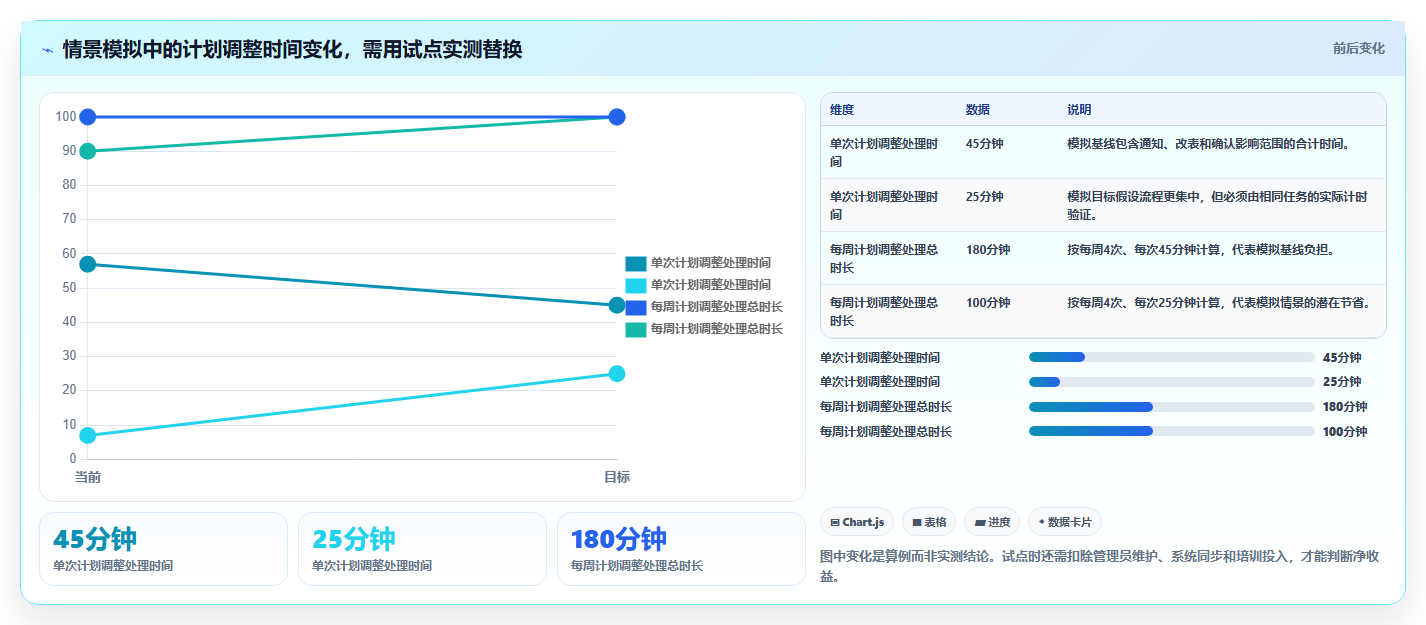Click the description starting 模拟目标假设流程更集中

pyautogui.click(x=1217, y=205)
